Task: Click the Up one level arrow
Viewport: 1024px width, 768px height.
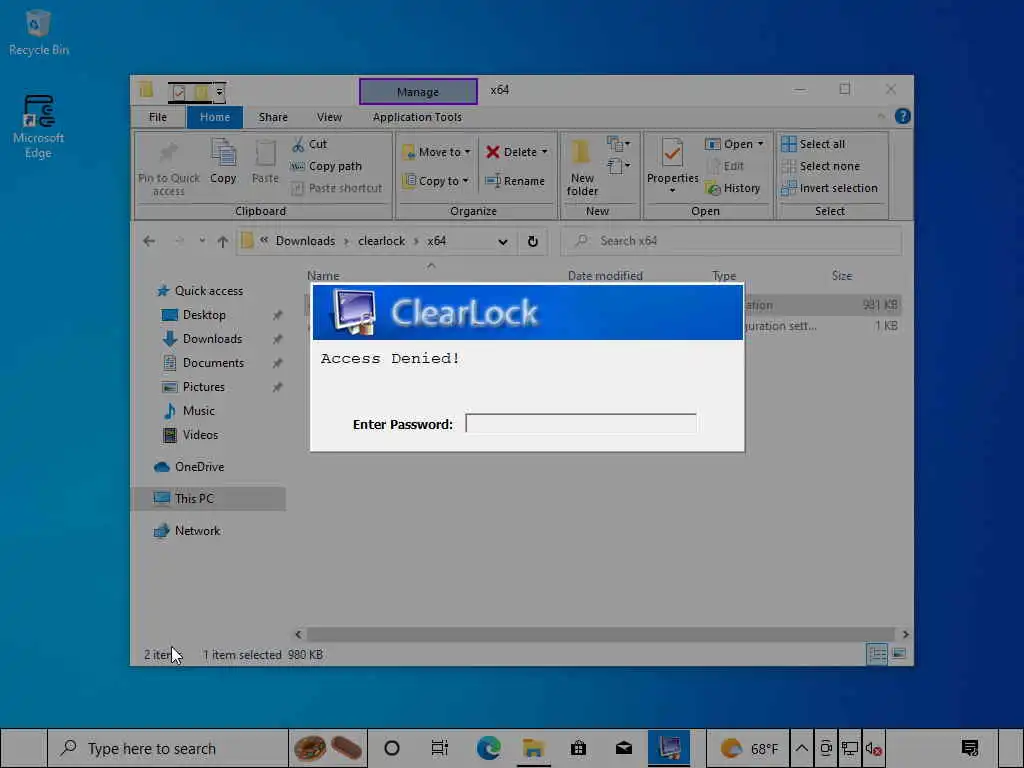Action: pyautogui.click(x=223, y=242)
